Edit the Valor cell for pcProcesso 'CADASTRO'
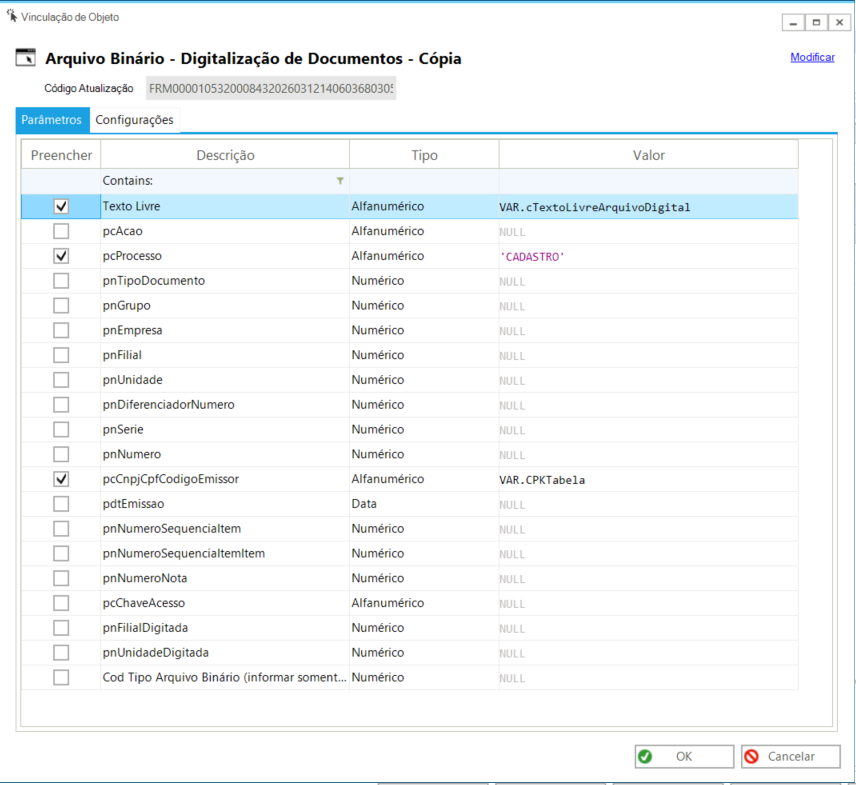Image resolution: width=856 pixels, height=785 pixels. point(648,256)
